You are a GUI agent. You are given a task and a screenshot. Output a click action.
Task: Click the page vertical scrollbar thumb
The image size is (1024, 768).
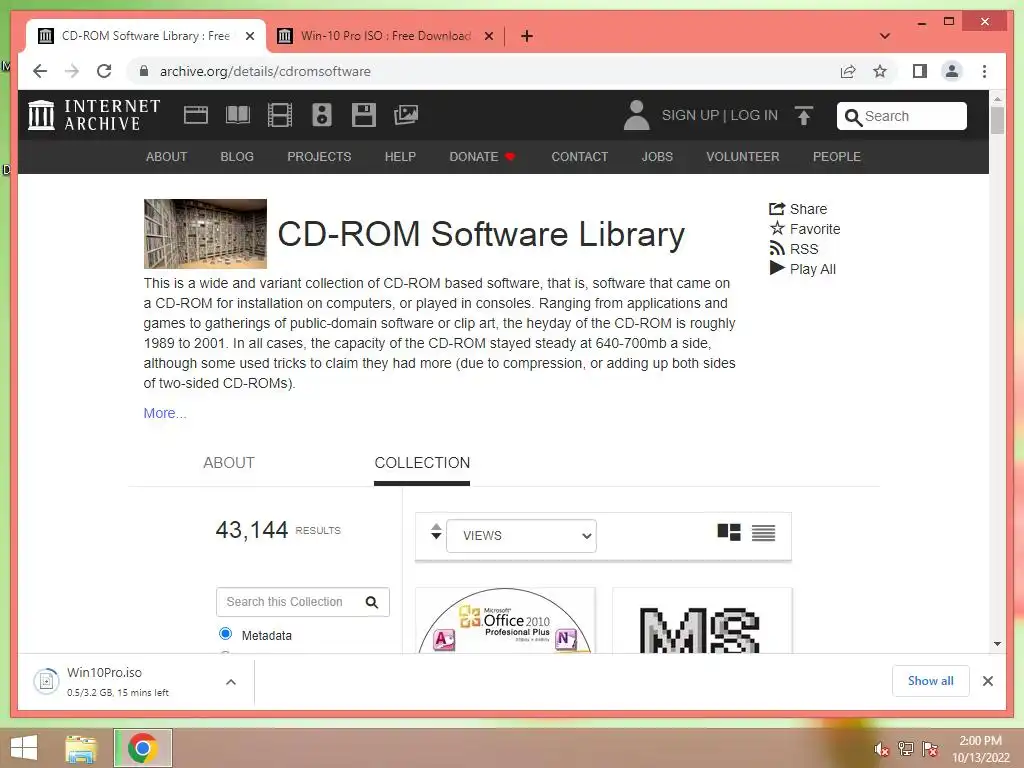[x=997, y=120]
